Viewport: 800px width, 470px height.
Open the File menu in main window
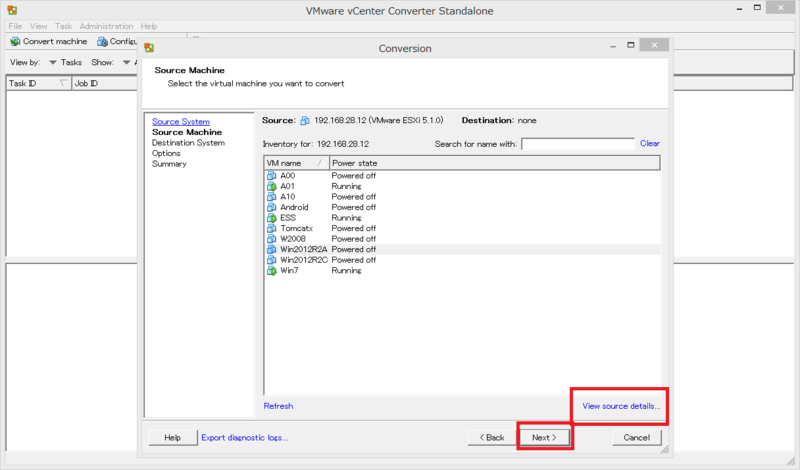click(x=15, y=26)
